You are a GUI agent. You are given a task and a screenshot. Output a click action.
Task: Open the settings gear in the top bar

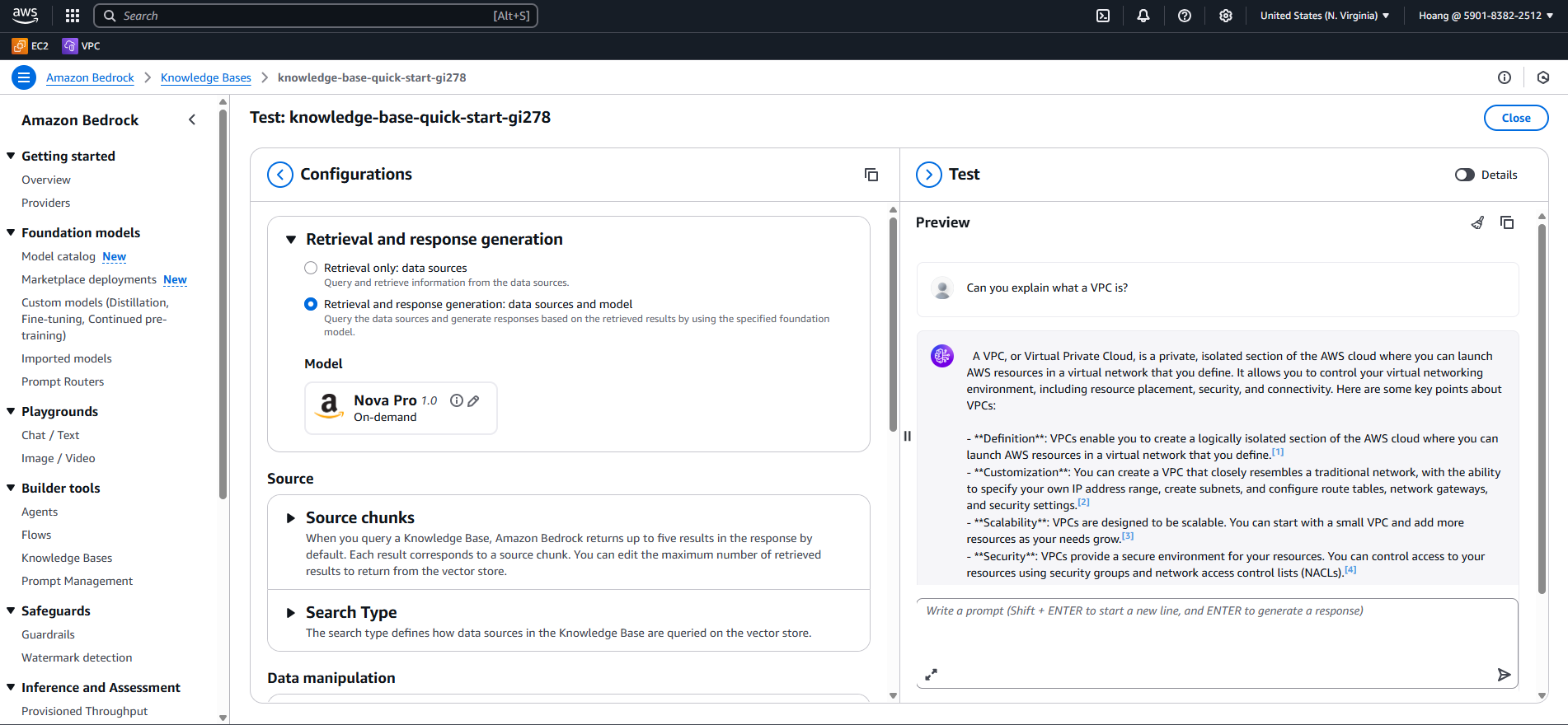tap(1226, 16)
